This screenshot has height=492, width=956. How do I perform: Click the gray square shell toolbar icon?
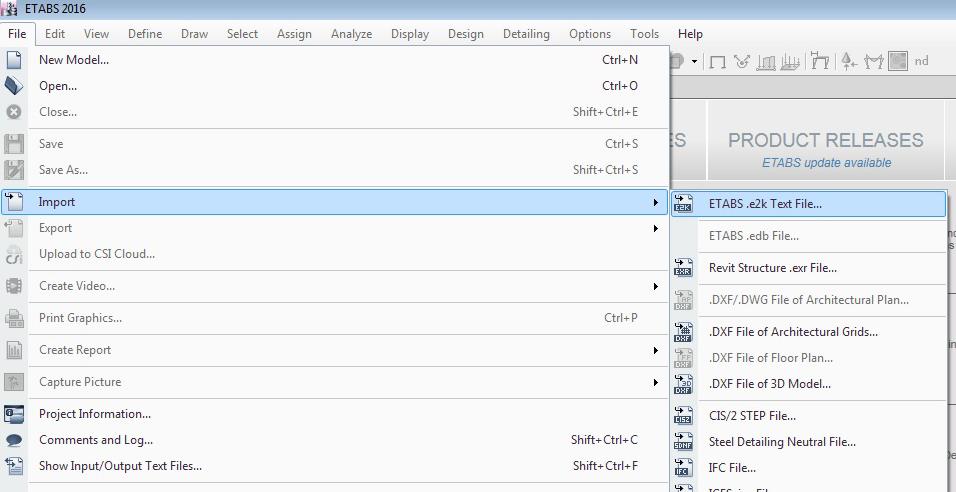coord(898,61)
